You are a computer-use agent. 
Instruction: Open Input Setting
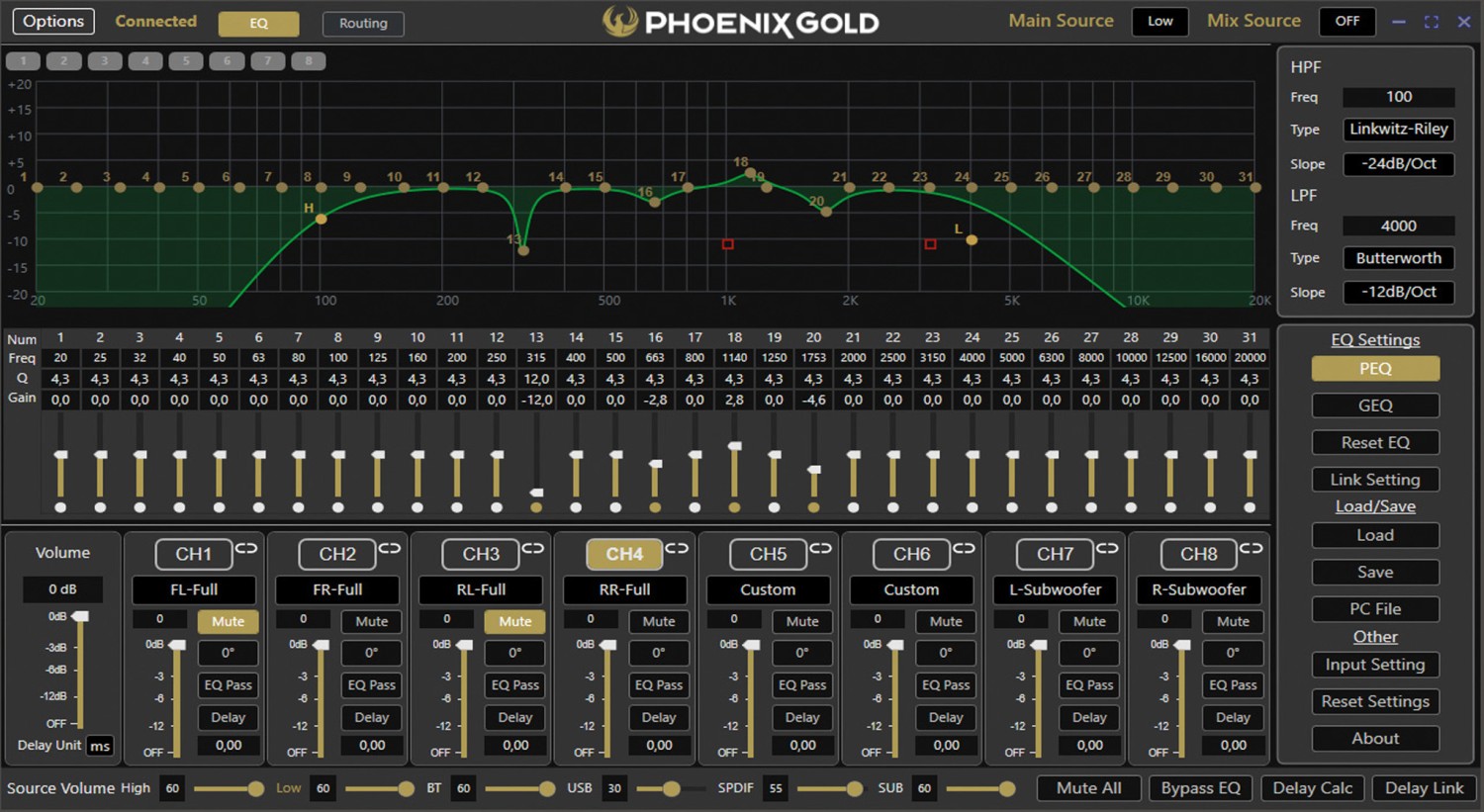[1375, 665]
